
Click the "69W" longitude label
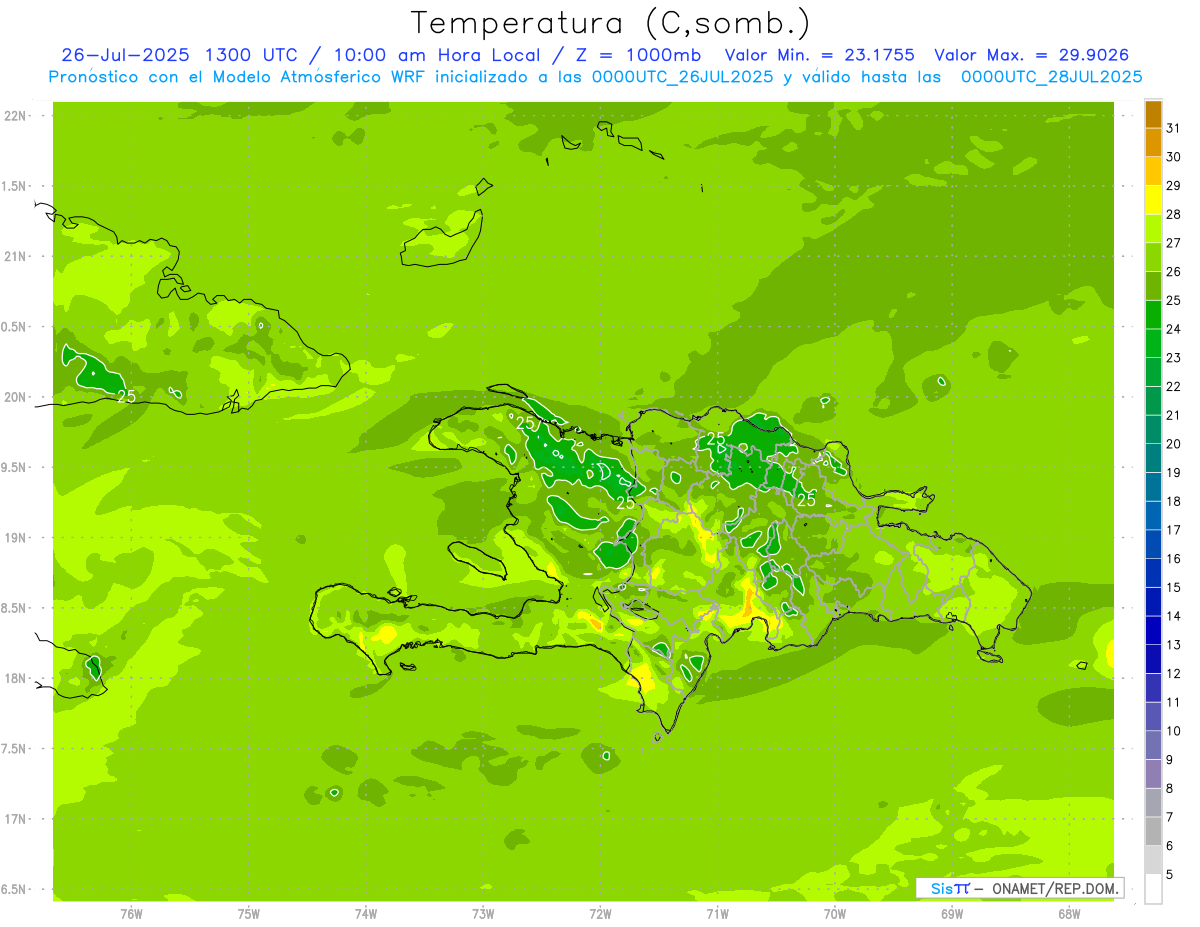(952, 914)
